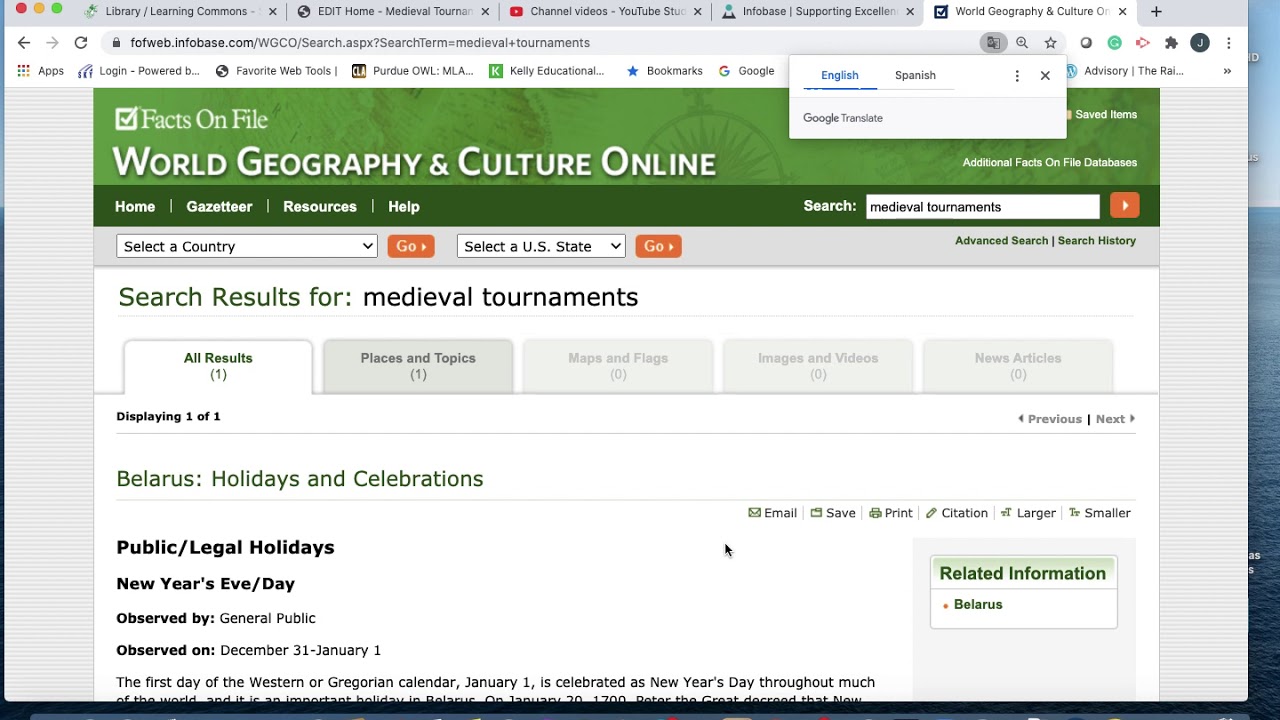
Task: Open the Select a Country dropdown
Action: (x=246, y=246)
